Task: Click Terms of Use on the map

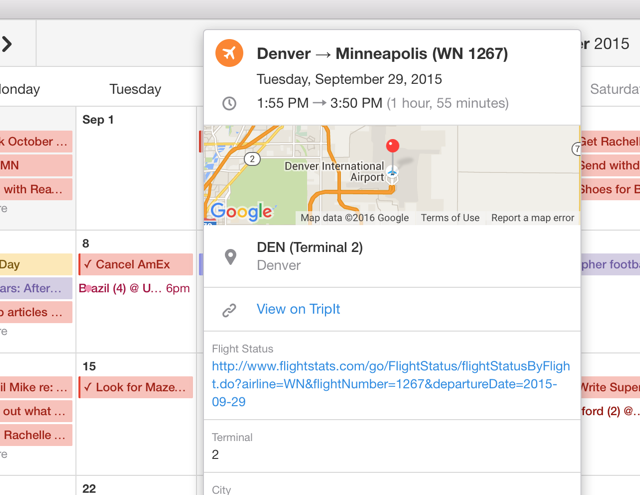Action: pyautogui.click(x=449, y=218)
